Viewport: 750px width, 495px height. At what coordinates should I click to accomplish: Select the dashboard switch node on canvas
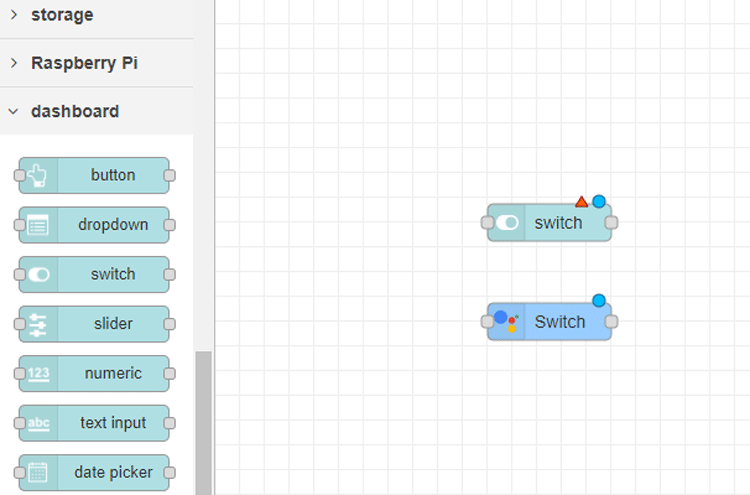[x=558, y=223]
